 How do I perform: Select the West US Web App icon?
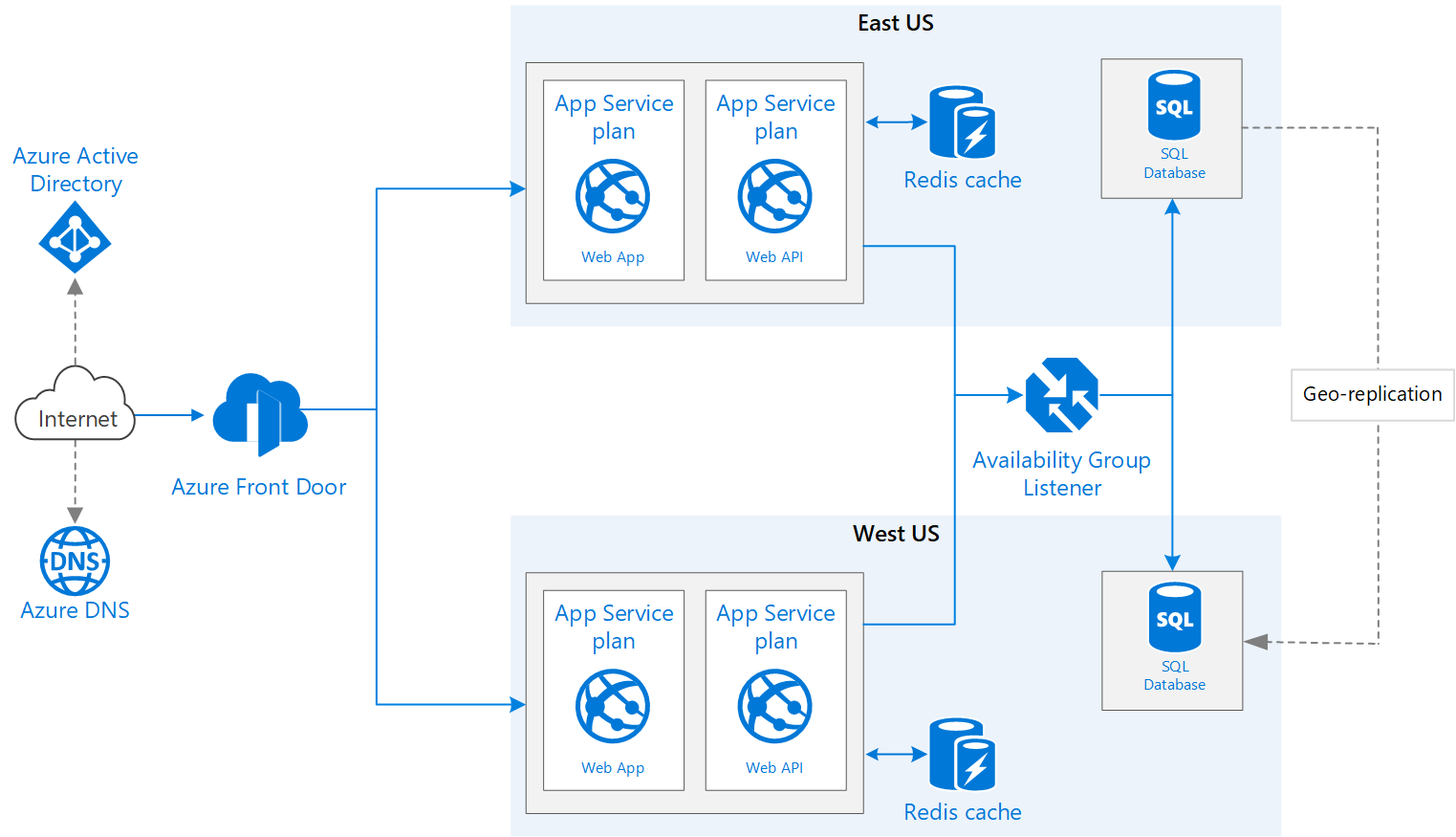click(613, 706)
